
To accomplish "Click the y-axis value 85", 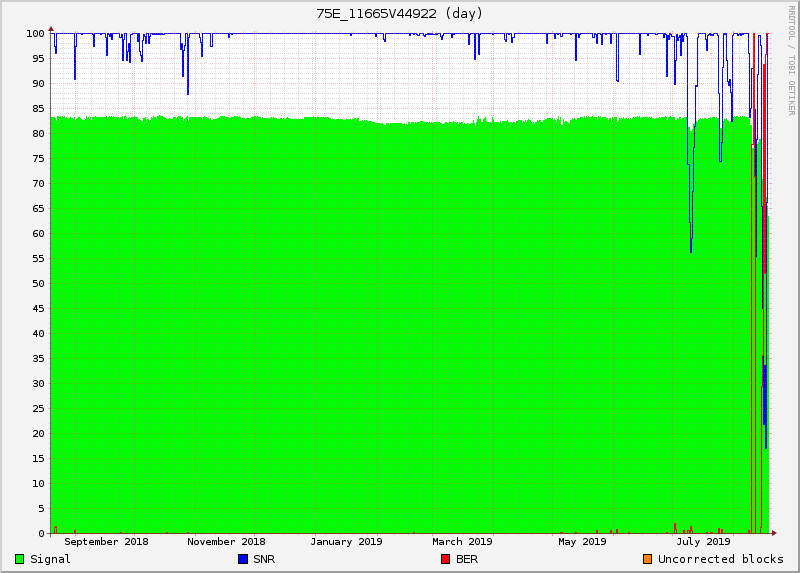I will (x=38, y=109).
